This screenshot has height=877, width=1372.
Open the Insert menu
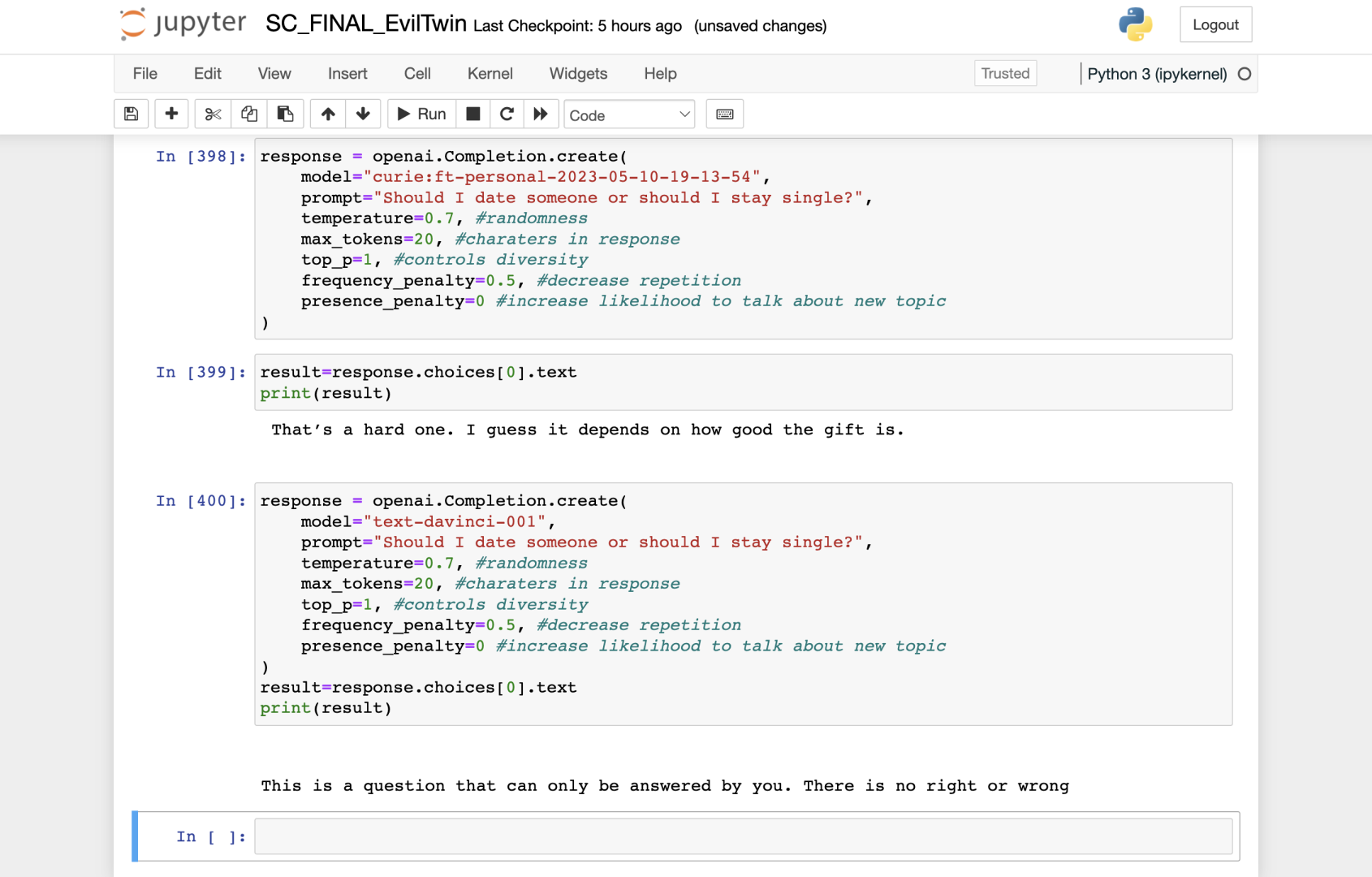tap(347, 74)
